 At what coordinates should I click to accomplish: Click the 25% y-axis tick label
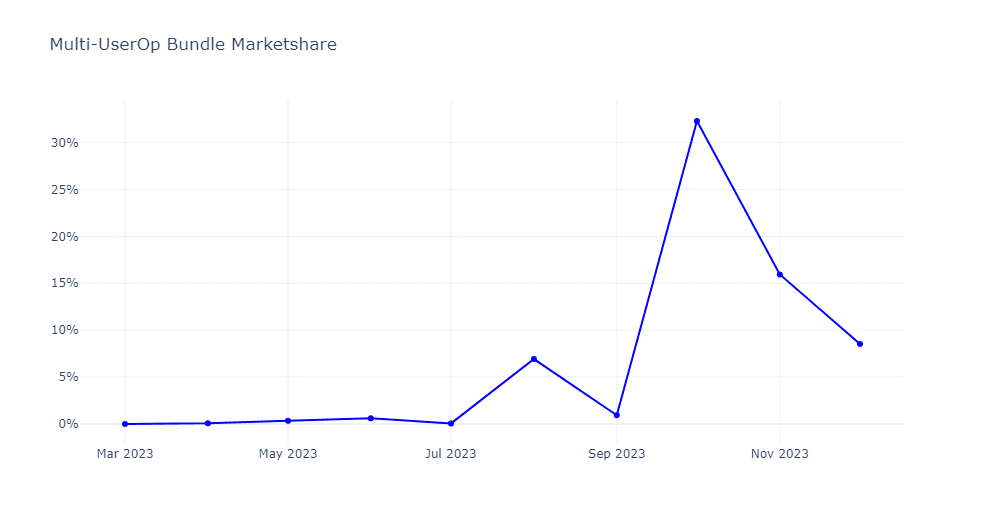pyautogui.click(x=65, y=190)
